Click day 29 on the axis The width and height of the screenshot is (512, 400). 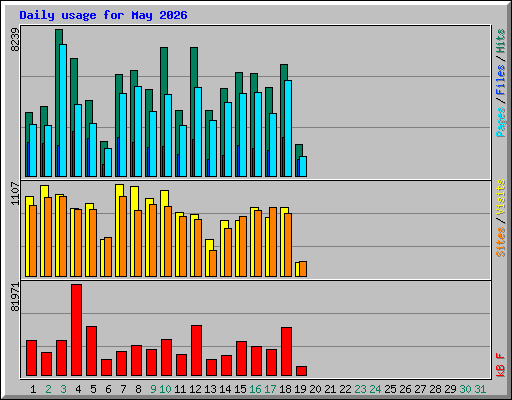[x=450, y=389]
